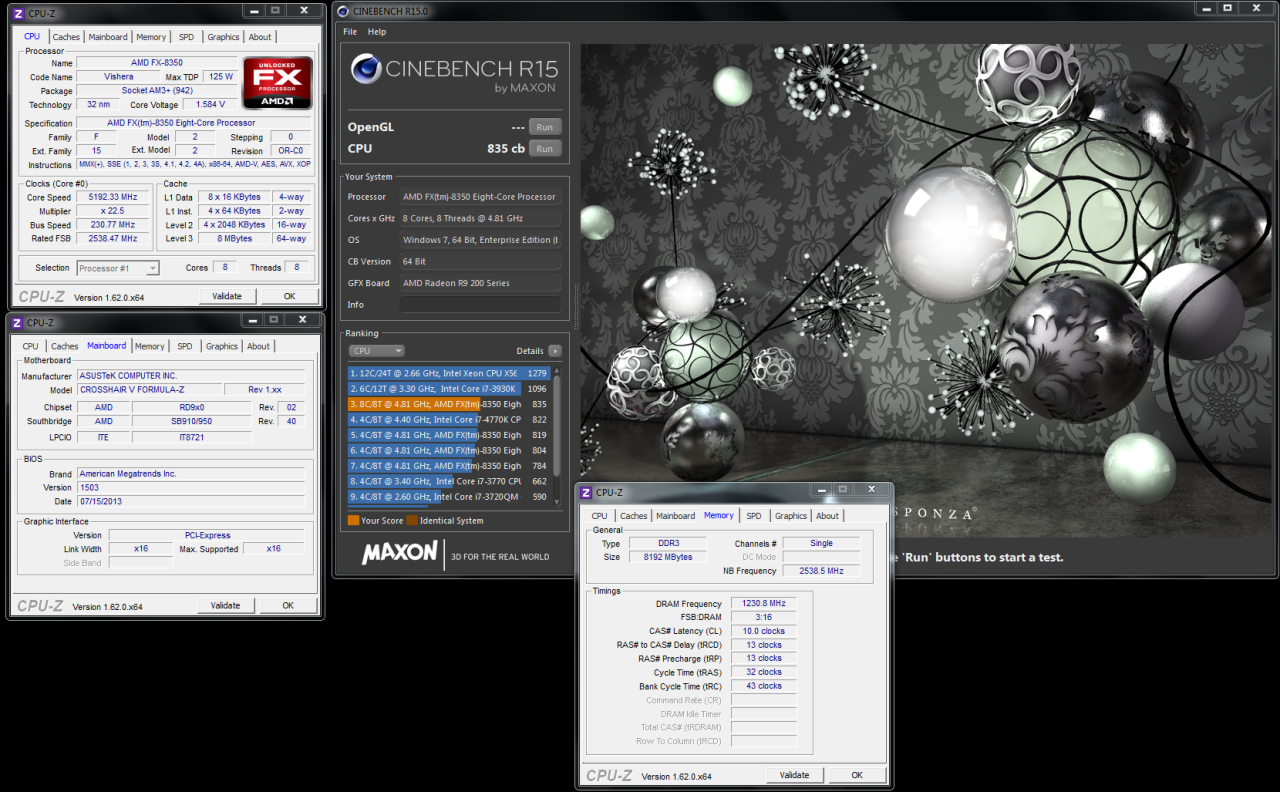Switch to Mainboard tab in the top CPU-Z window
This screenshot has width=1280, height=792.
(108, 37)
